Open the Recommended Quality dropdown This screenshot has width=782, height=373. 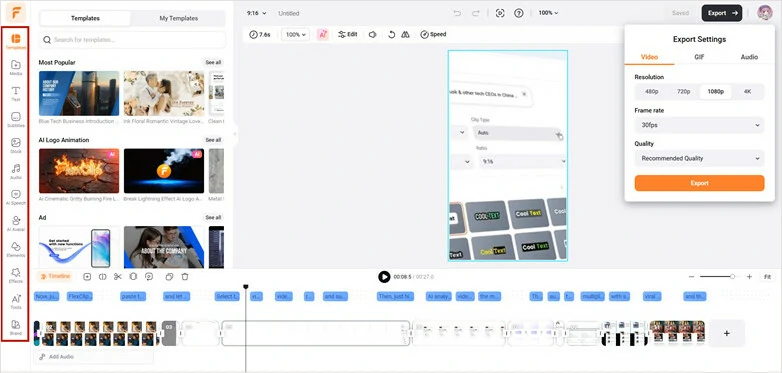click(699, 158)
